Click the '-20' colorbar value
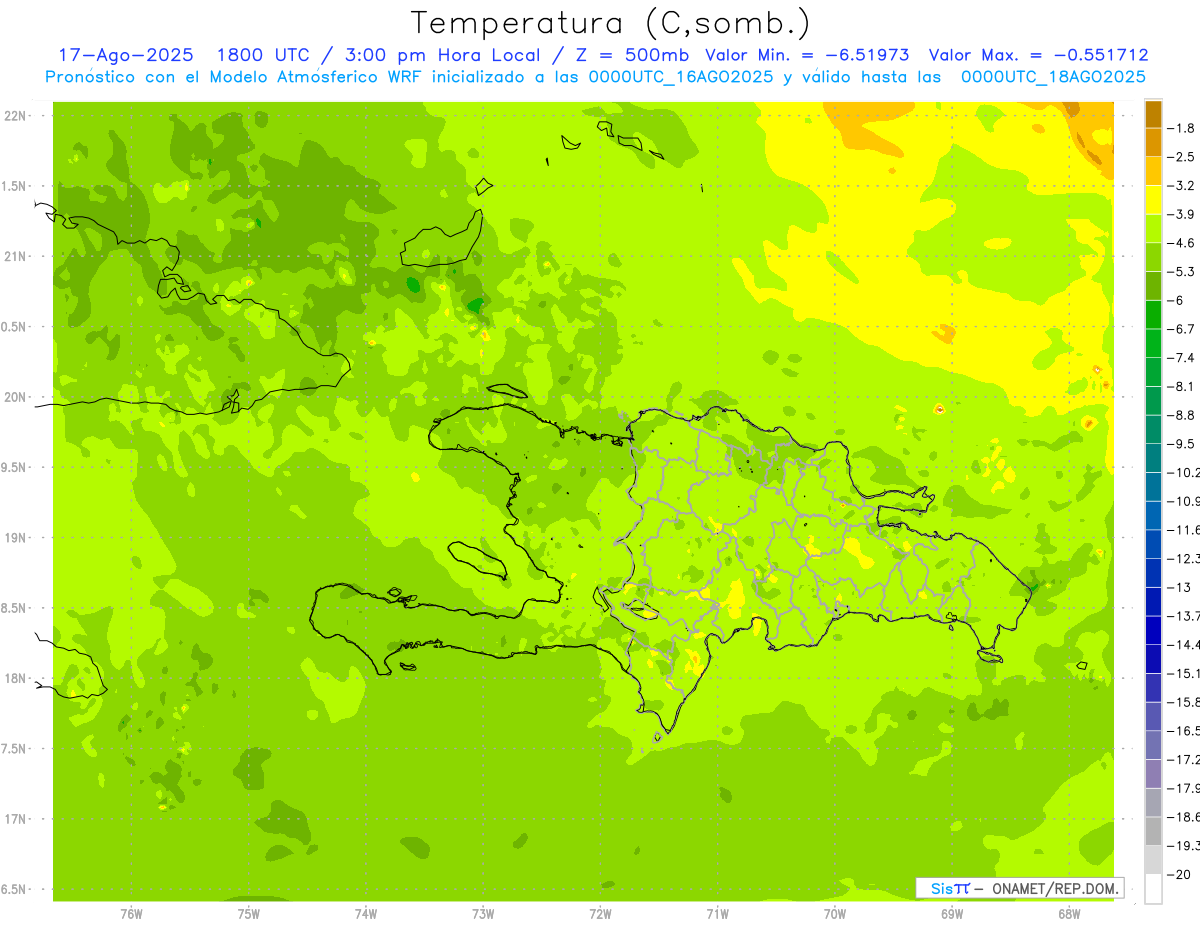The height and width of the screenshot is (927, 1200). point(1179,873)
